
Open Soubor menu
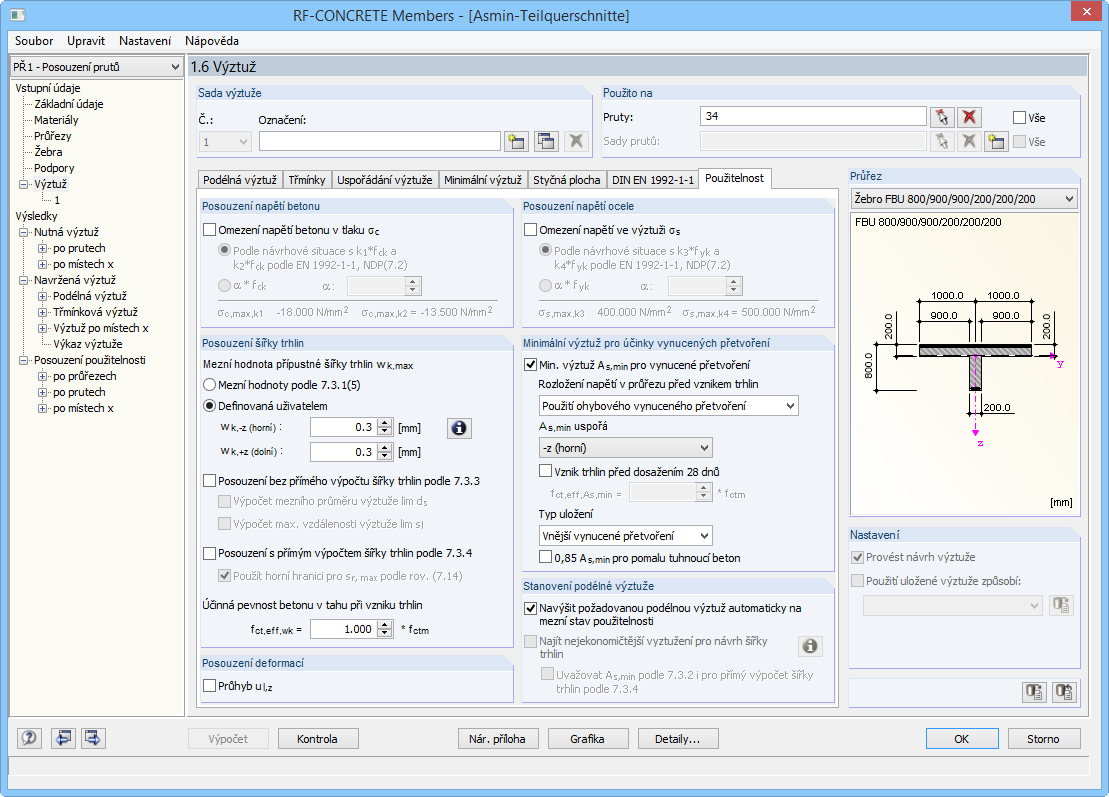click(34, 41)
